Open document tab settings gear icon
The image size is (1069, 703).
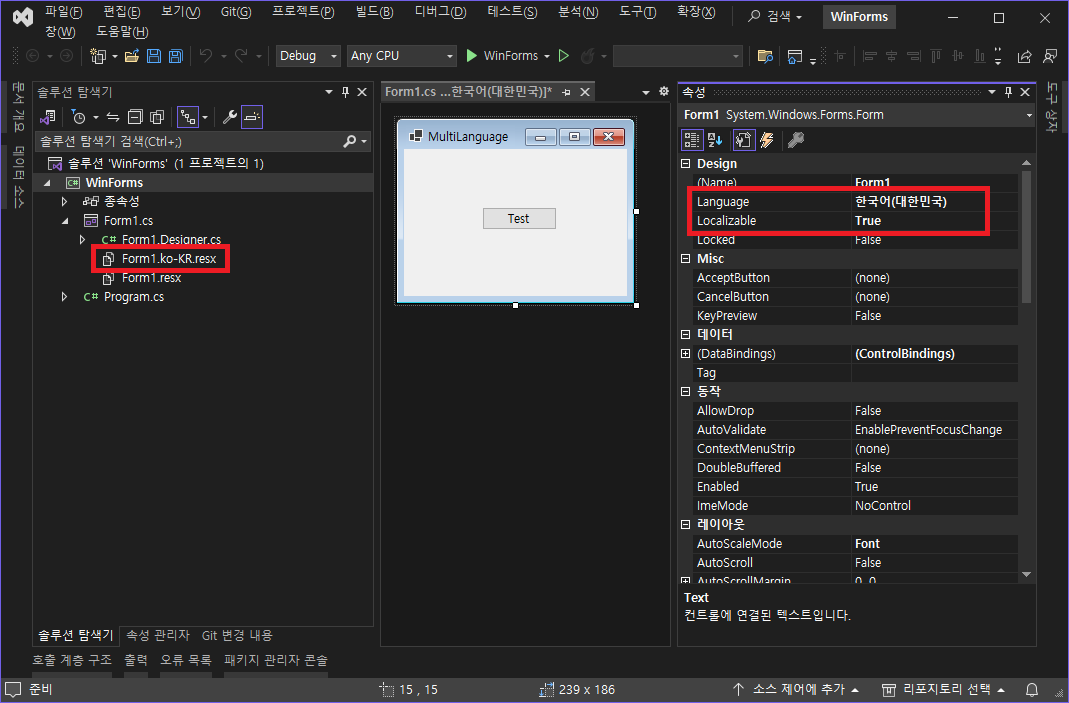(664, 91)
